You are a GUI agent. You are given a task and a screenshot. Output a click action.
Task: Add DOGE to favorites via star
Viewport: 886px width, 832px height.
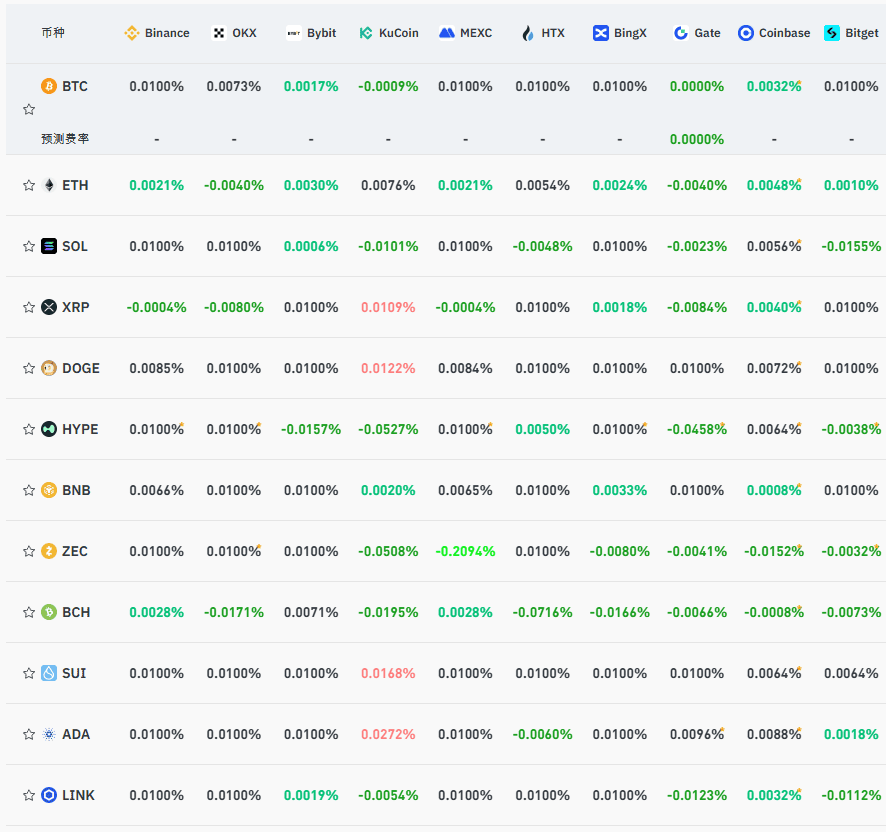coord(29,369)
